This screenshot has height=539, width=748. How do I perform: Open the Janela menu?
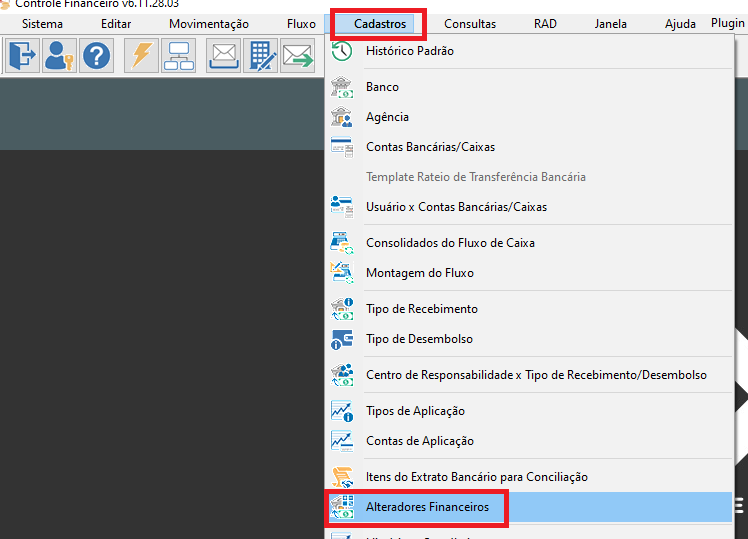[x=611, y=24]
